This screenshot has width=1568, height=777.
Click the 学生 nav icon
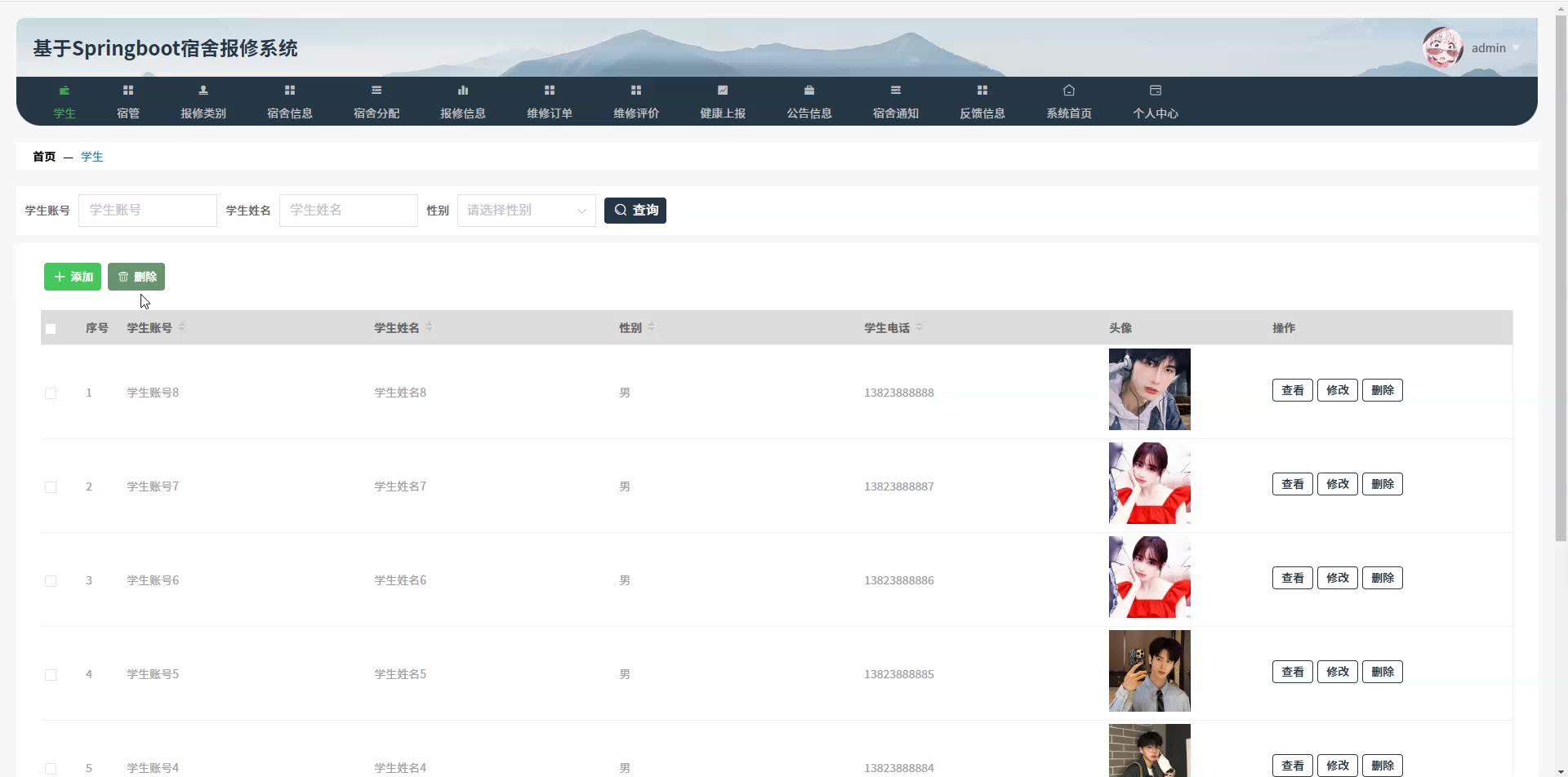tap(65, 90)
